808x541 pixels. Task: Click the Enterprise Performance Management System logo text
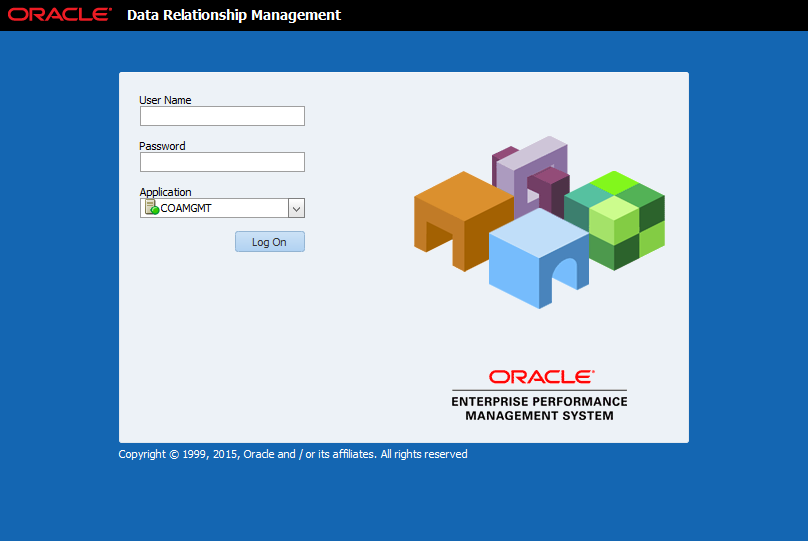pyautogui.click(x=539, y=409)
